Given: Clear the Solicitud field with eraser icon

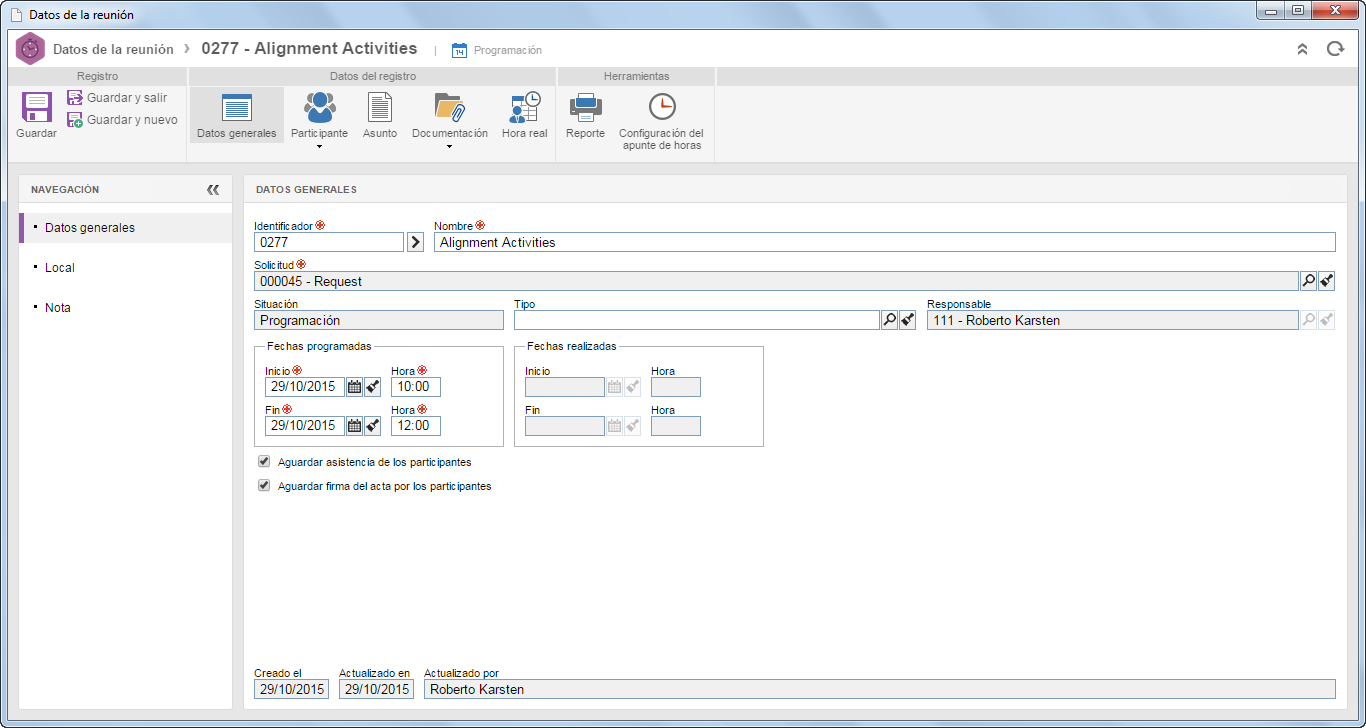Looking at the screenshot, I should click(x=1326, y=281).
